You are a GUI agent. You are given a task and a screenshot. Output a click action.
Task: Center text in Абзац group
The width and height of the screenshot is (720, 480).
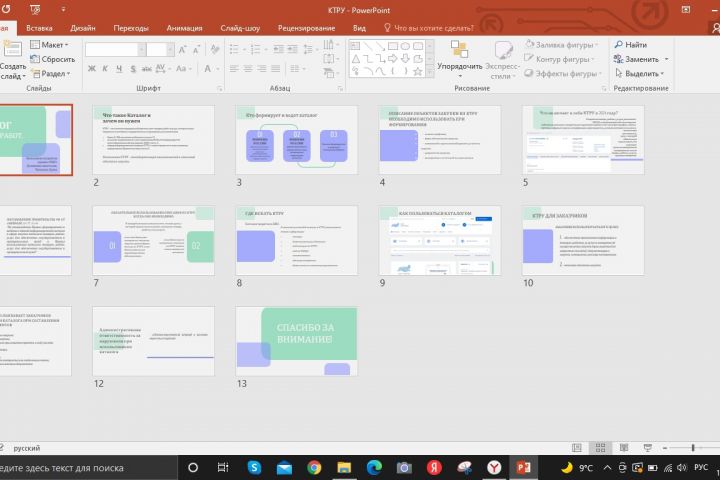248,69
